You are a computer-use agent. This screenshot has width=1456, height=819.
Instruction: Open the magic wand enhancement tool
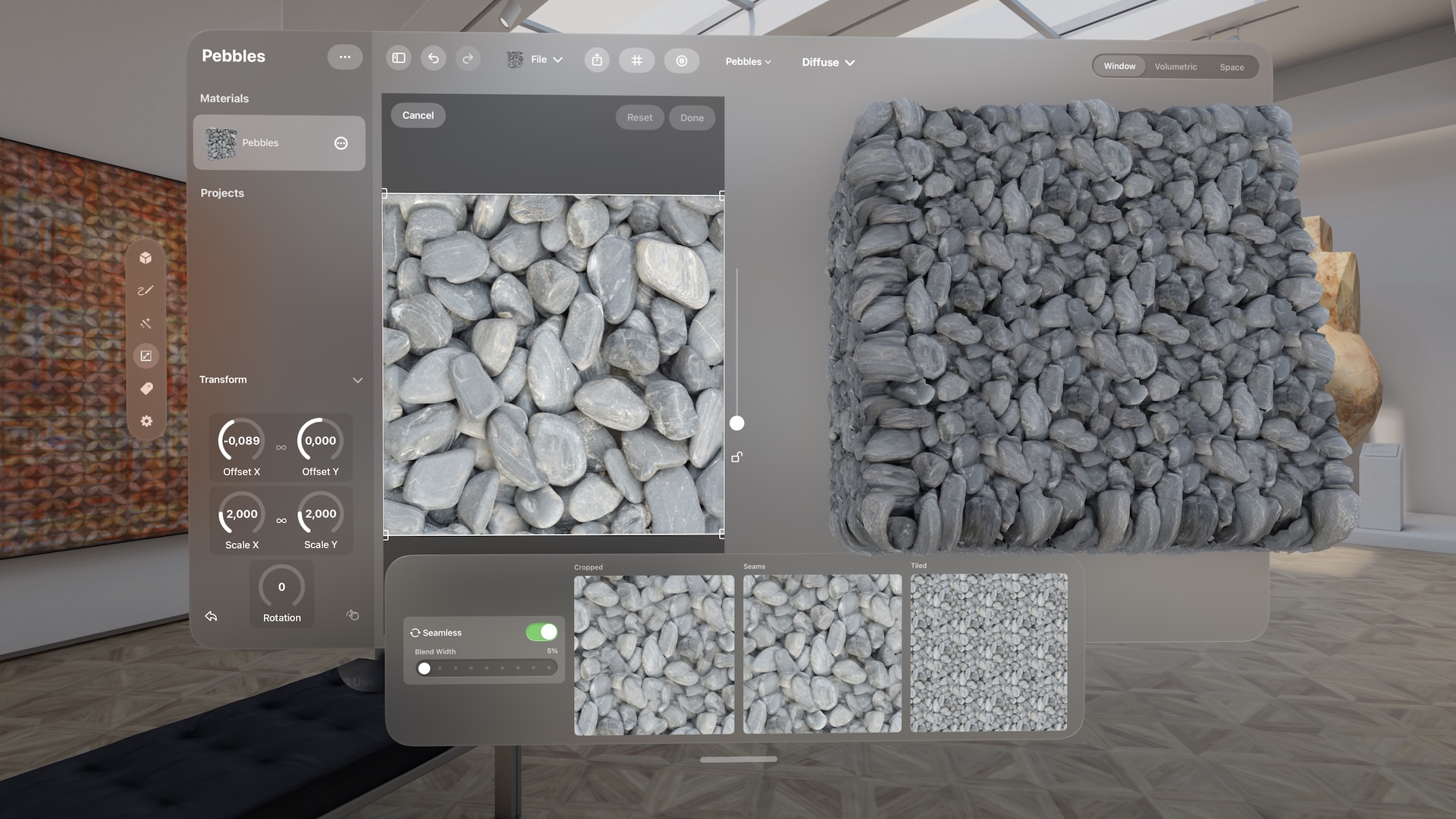coord(146,323)
